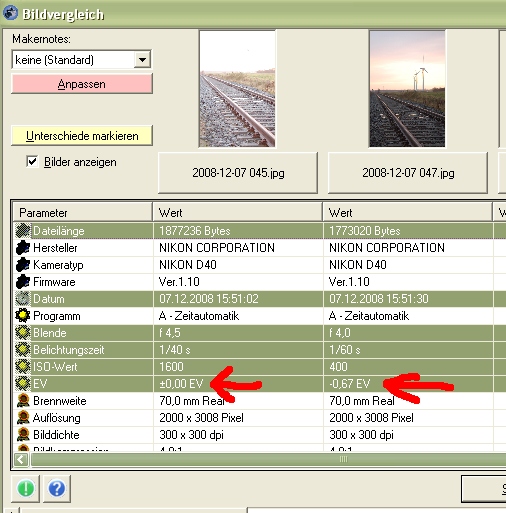Select the Kameratyp row label
This screenshot has height=513, width=506.
58,265
